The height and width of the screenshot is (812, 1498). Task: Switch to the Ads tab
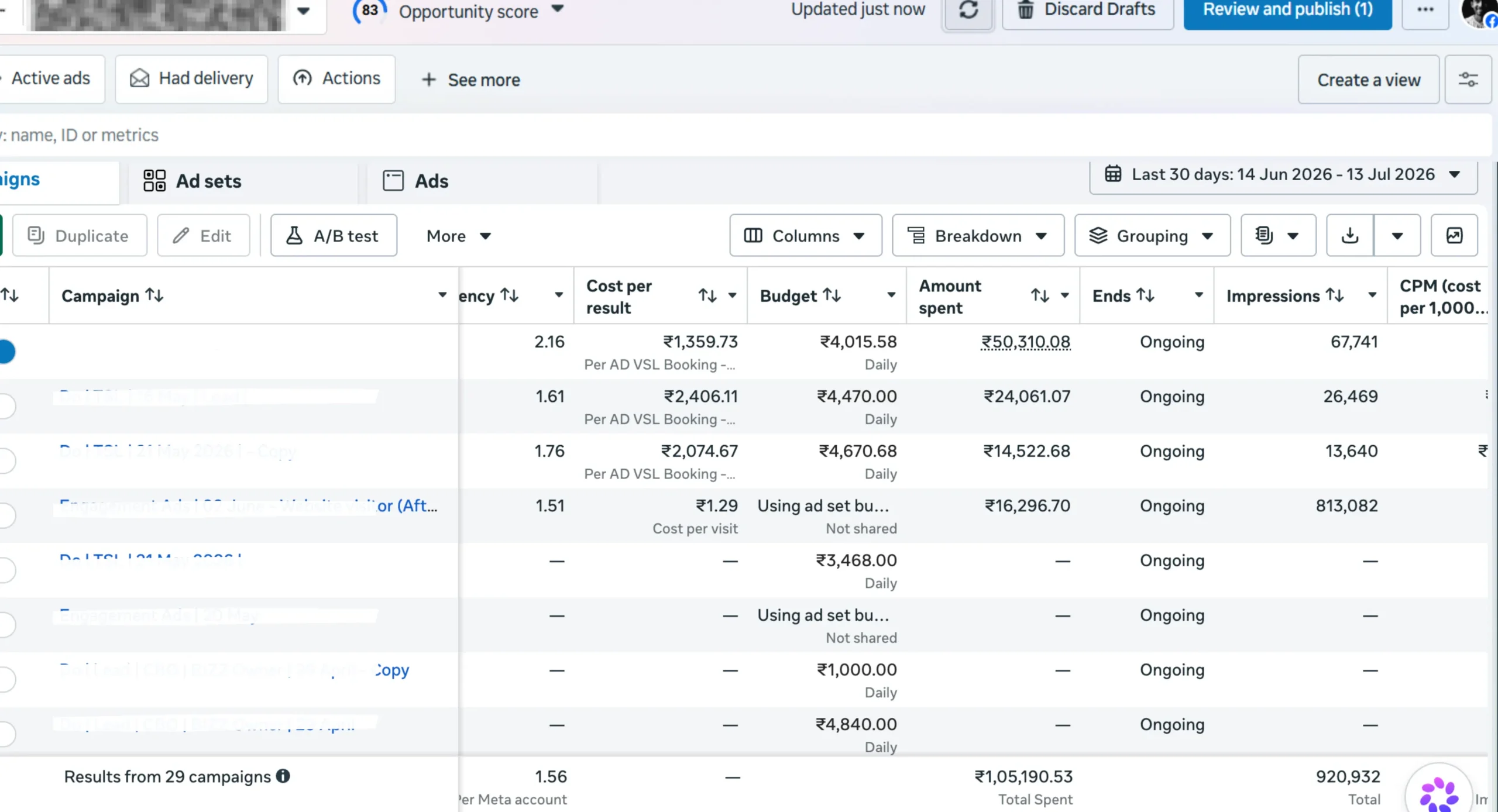tap(416, 181)
